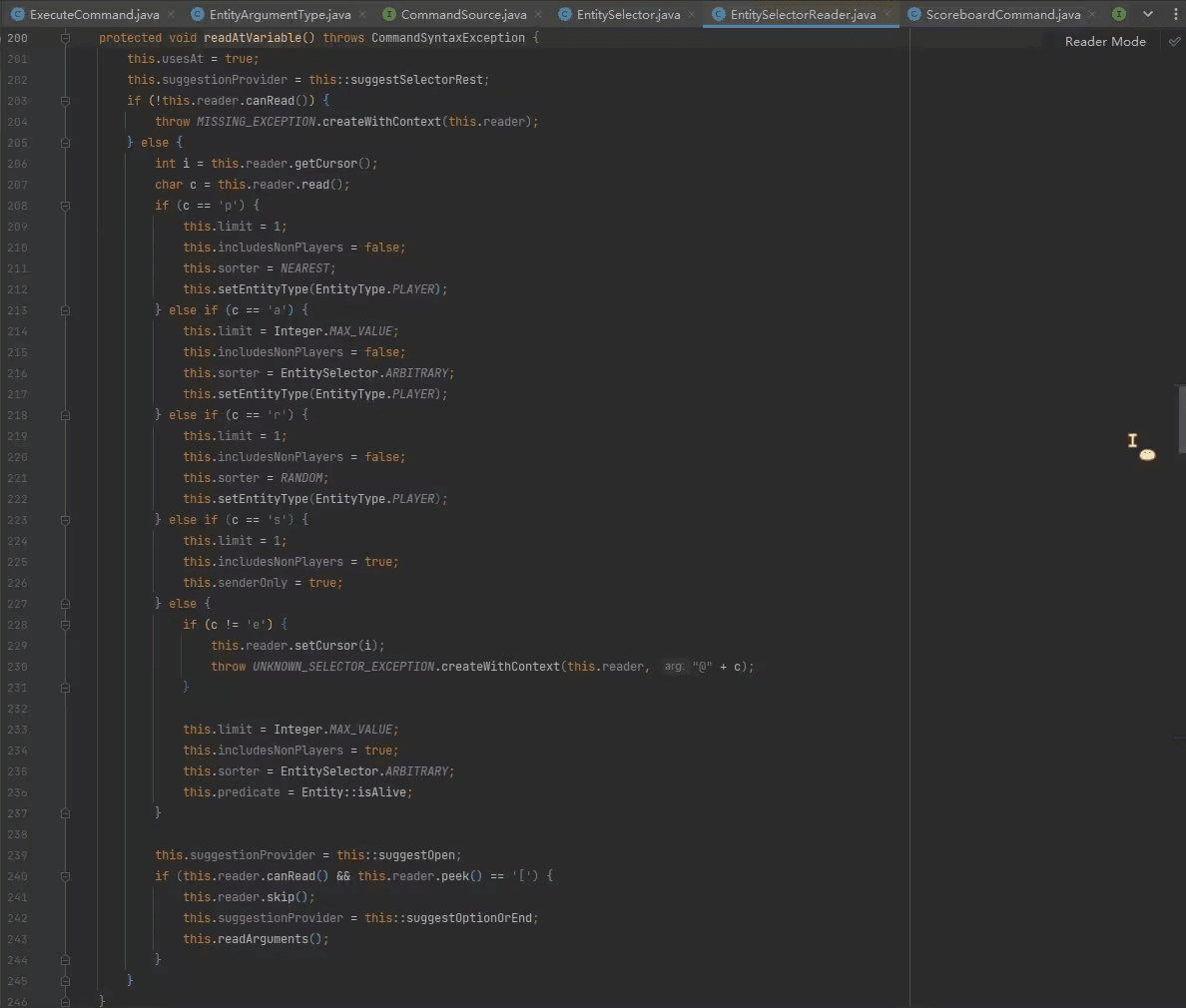Click the EntitySelectorReader.java class icon
Viewport: 1186px width, 1008px height.
click(x=719, y=14)
